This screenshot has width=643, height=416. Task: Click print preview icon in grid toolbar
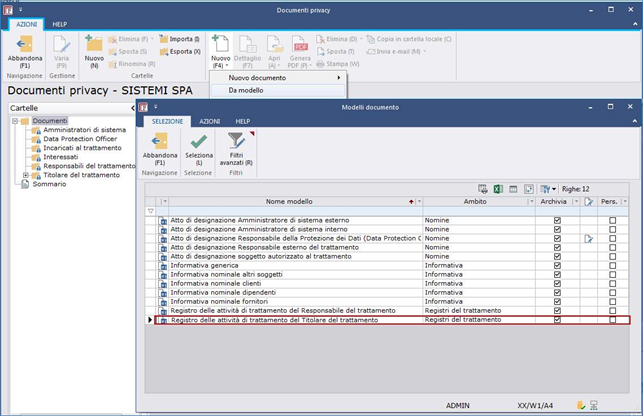click(x=483, y=189)
